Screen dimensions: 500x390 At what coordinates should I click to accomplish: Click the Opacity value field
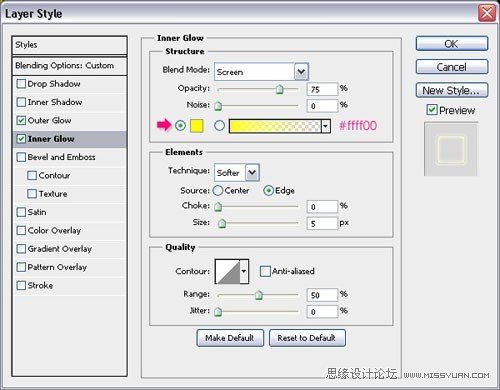[322, 89]
